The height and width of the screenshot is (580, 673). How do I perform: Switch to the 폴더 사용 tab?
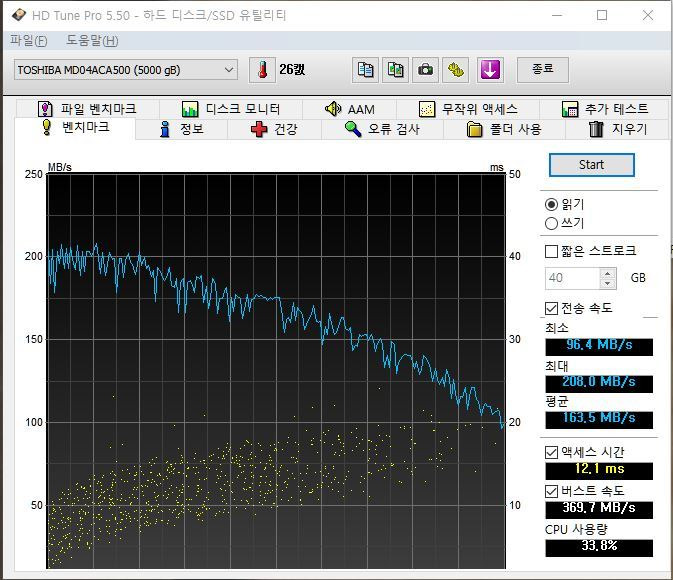(x=504, y=129)
